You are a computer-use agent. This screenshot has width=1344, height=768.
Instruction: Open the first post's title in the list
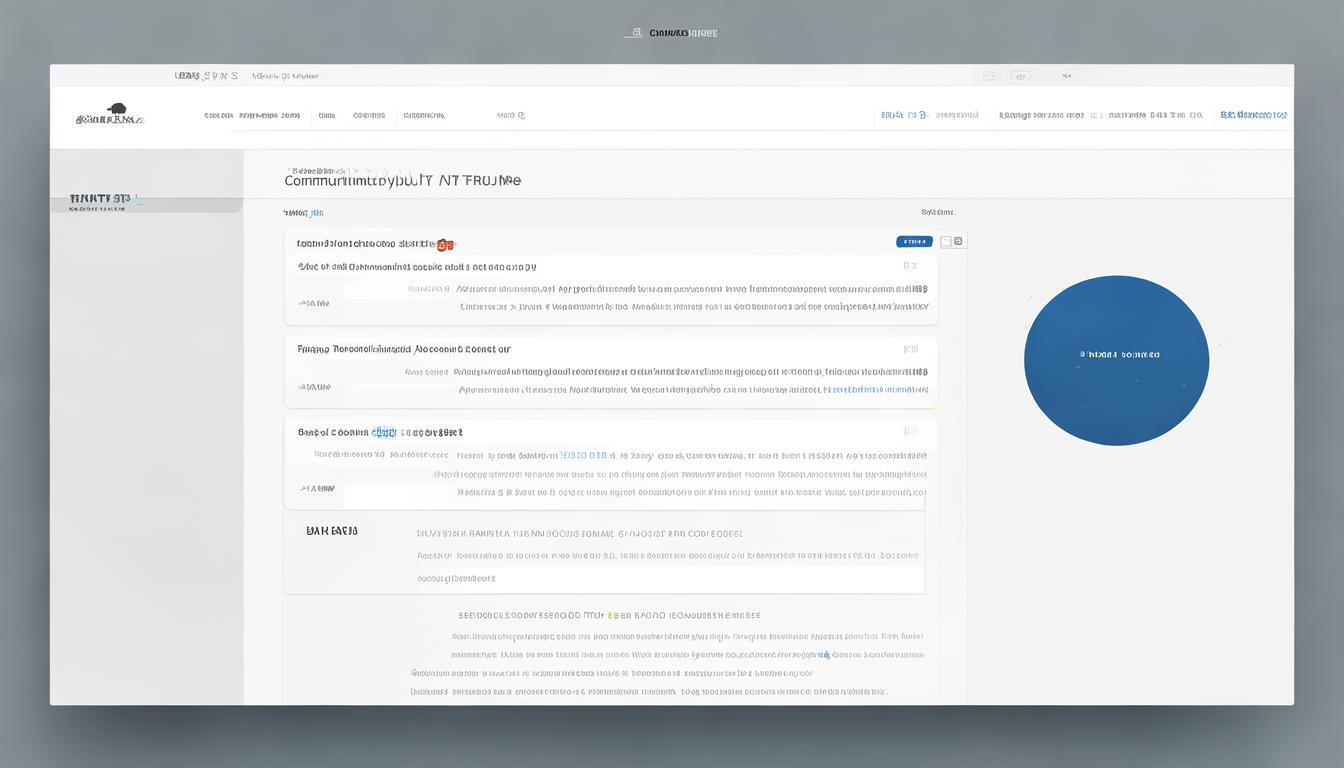(x=366, y=244)
